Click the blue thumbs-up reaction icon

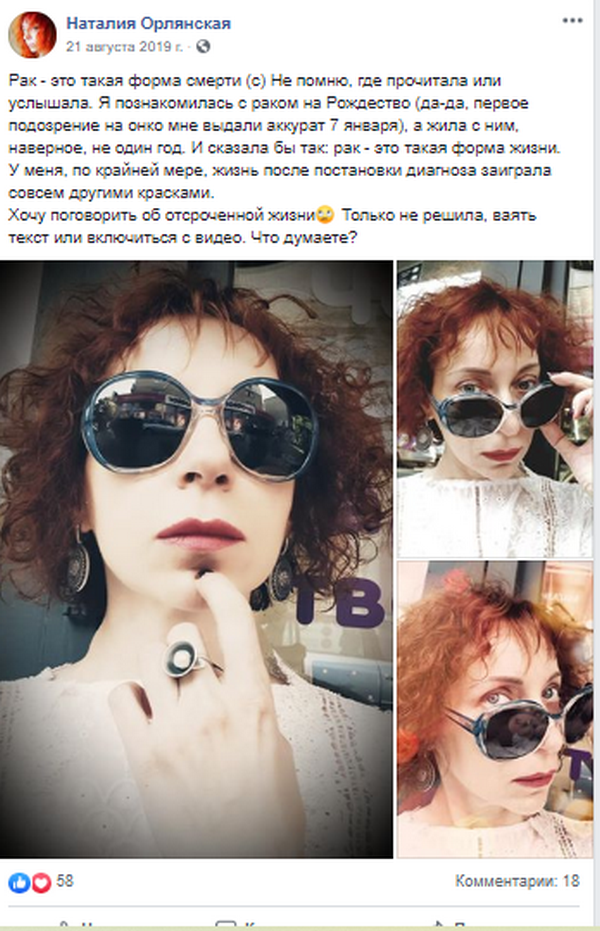point(19,883)
